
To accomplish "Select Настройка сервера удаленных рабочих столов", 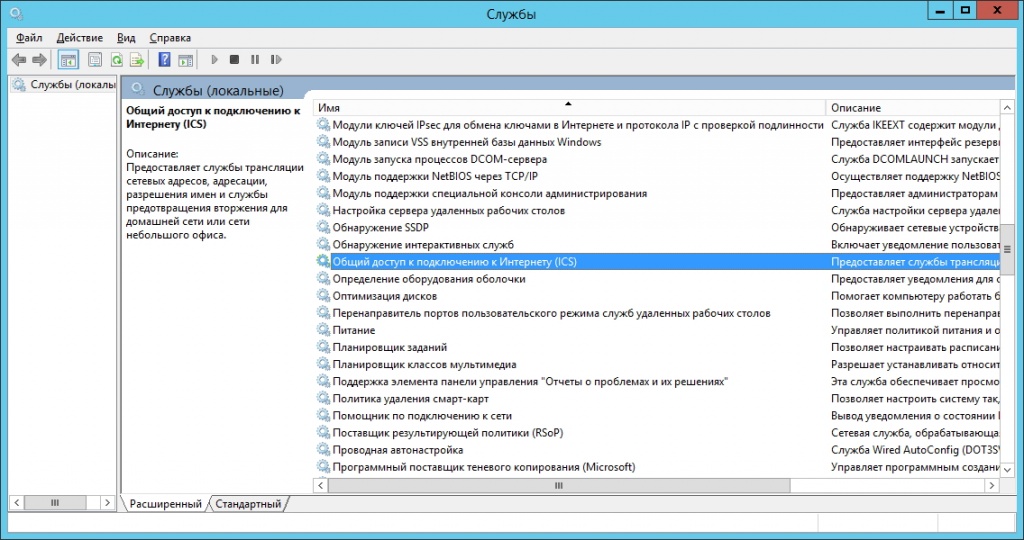I will [449, 210].
